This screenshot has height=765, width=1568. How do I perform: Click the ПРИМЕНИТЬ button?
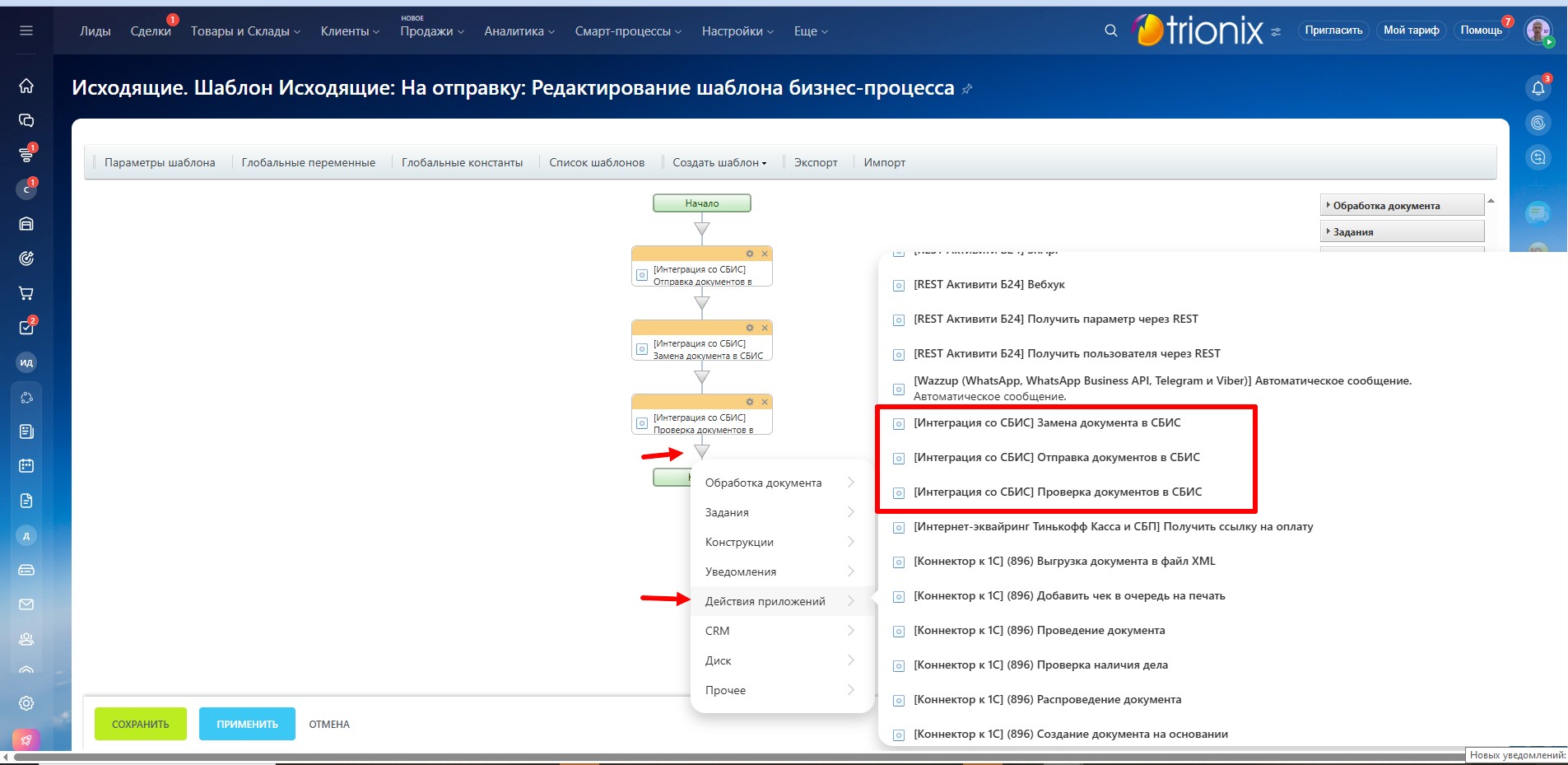click(247, 724)
